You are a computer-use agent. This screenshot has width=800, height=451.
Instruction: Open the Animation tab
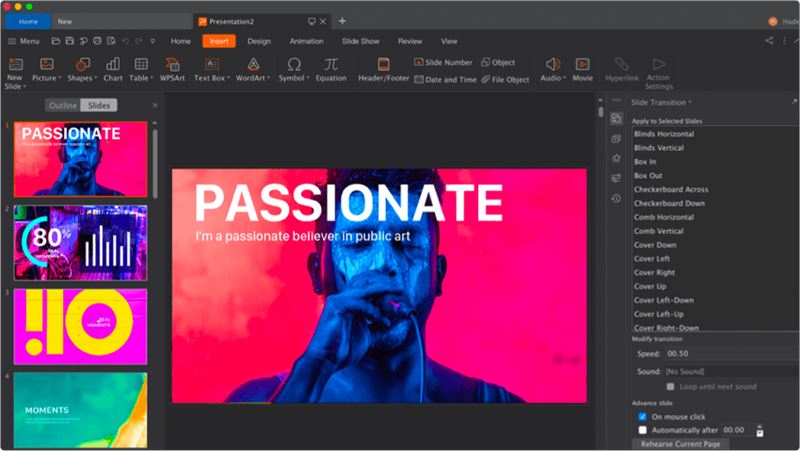(306, 41)
